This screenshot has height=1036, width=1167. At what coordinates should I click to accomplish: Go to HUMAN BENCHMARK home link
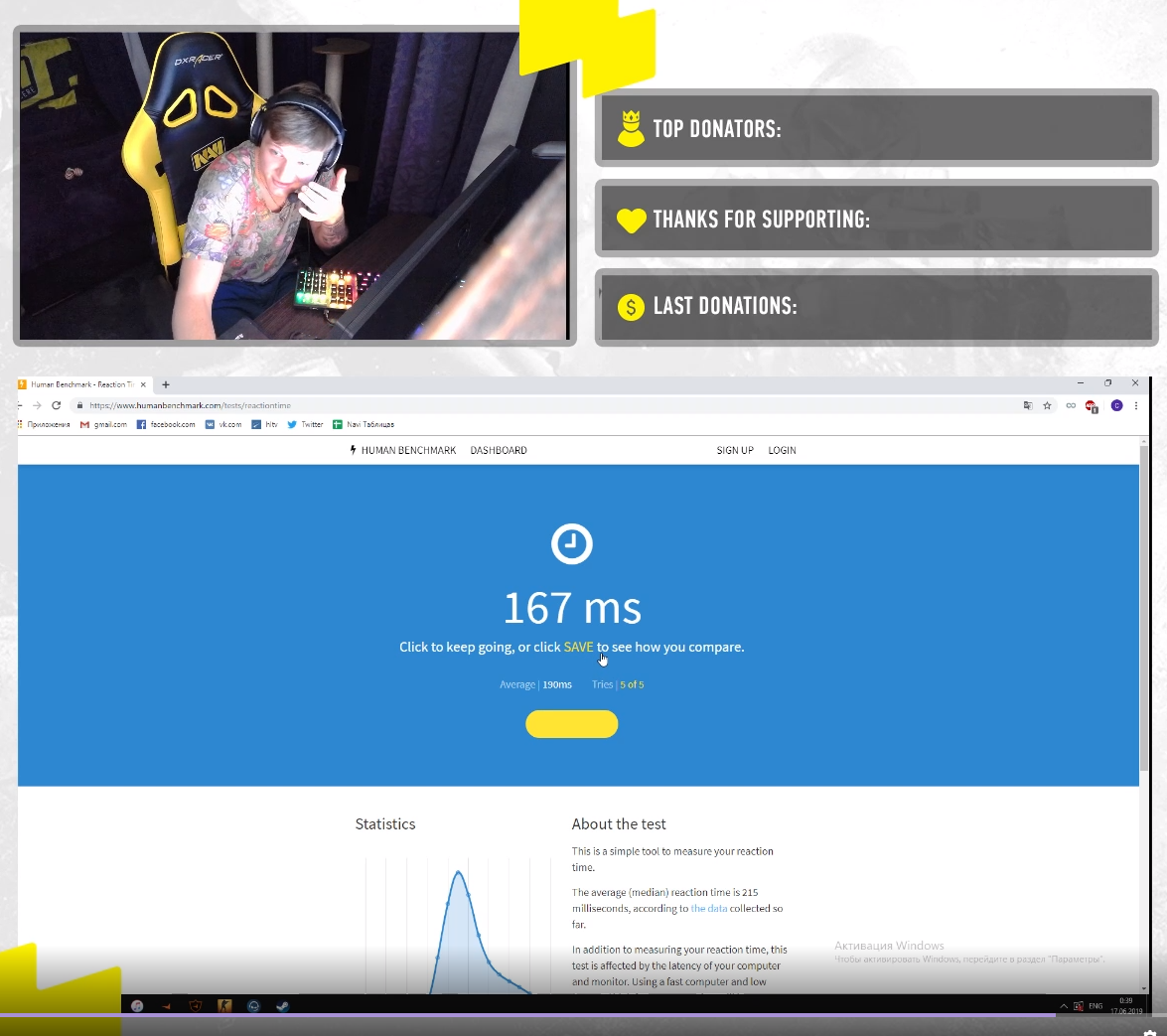pos(402,450)
